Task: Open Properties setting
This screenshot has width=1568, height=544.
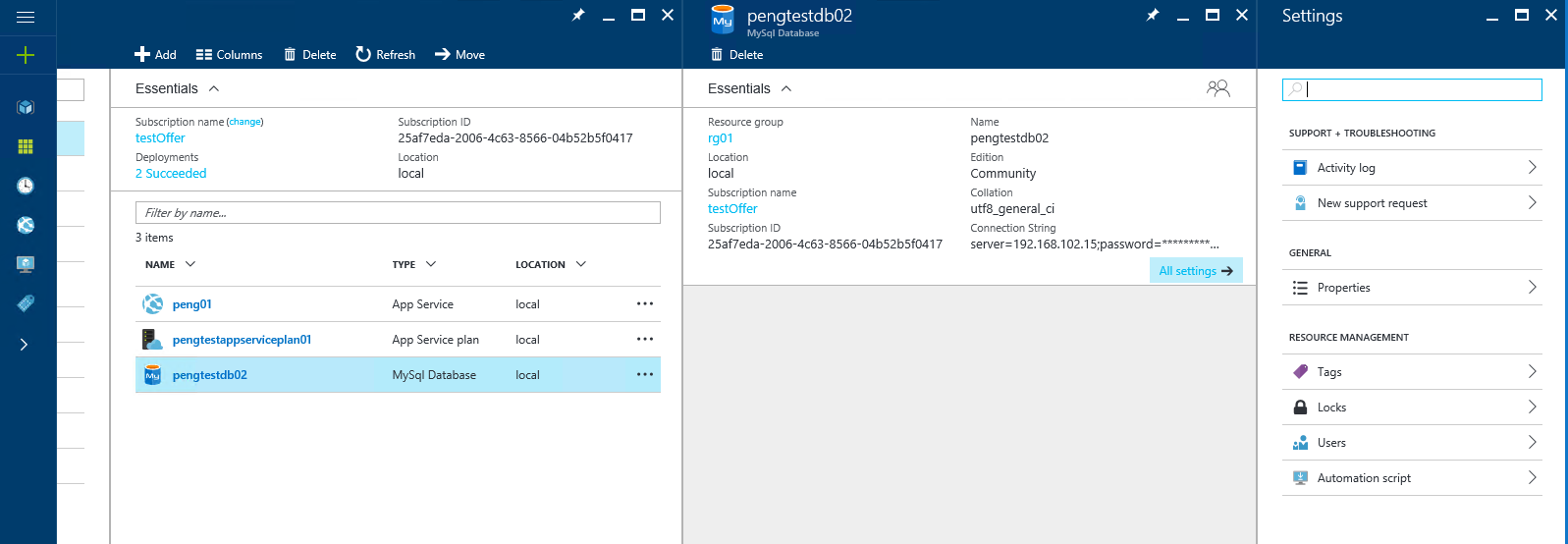Action: [1412, 288]
